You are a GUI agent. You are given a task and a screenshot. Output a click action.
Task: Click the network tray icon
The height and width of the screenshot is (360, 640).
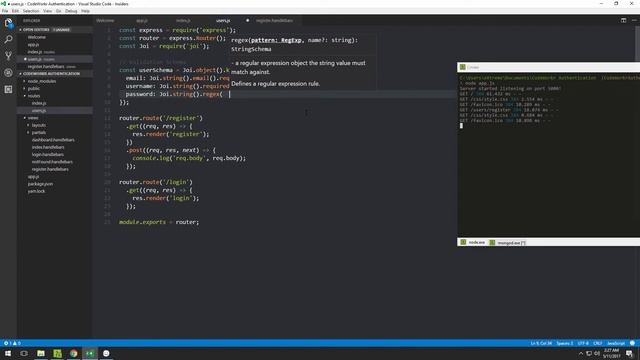click(x=589, y=353)
